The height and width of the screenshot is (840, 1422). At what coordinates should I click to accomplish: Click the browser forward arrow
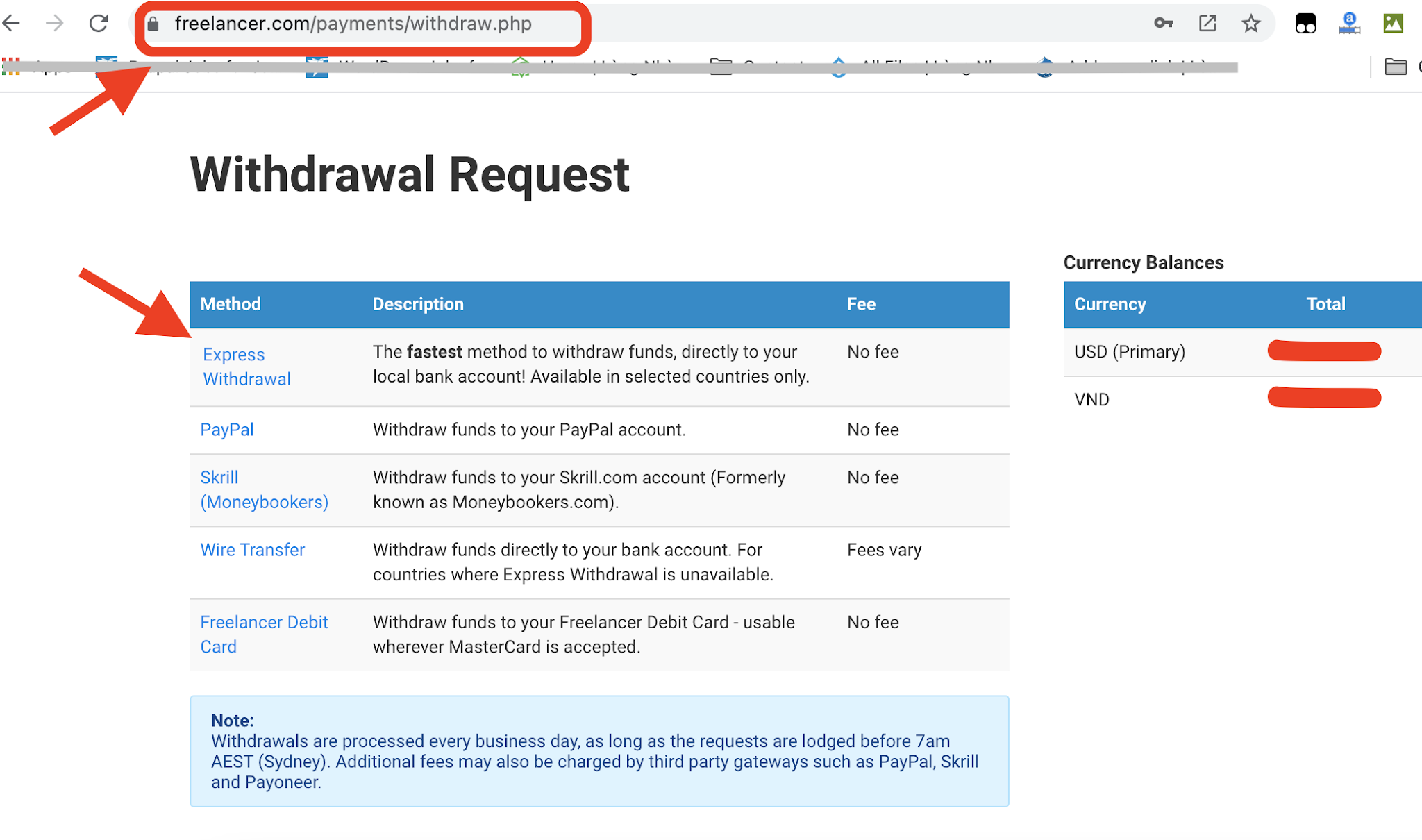54,24
